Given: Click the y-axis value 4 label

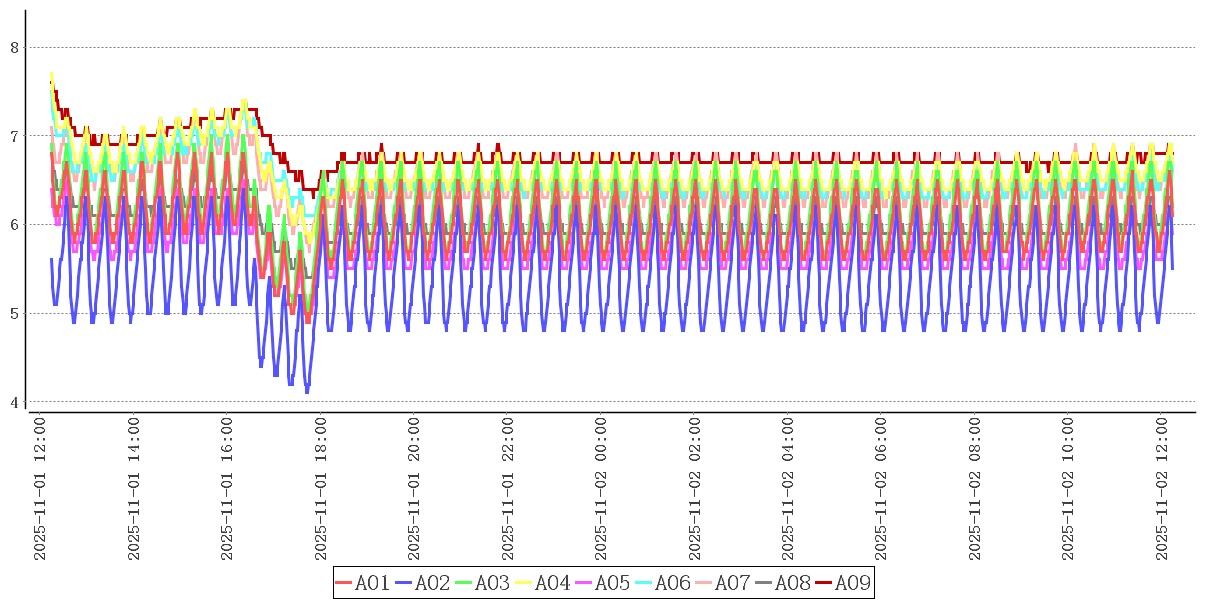Looking at the screenshot, I should pos(14,403).
